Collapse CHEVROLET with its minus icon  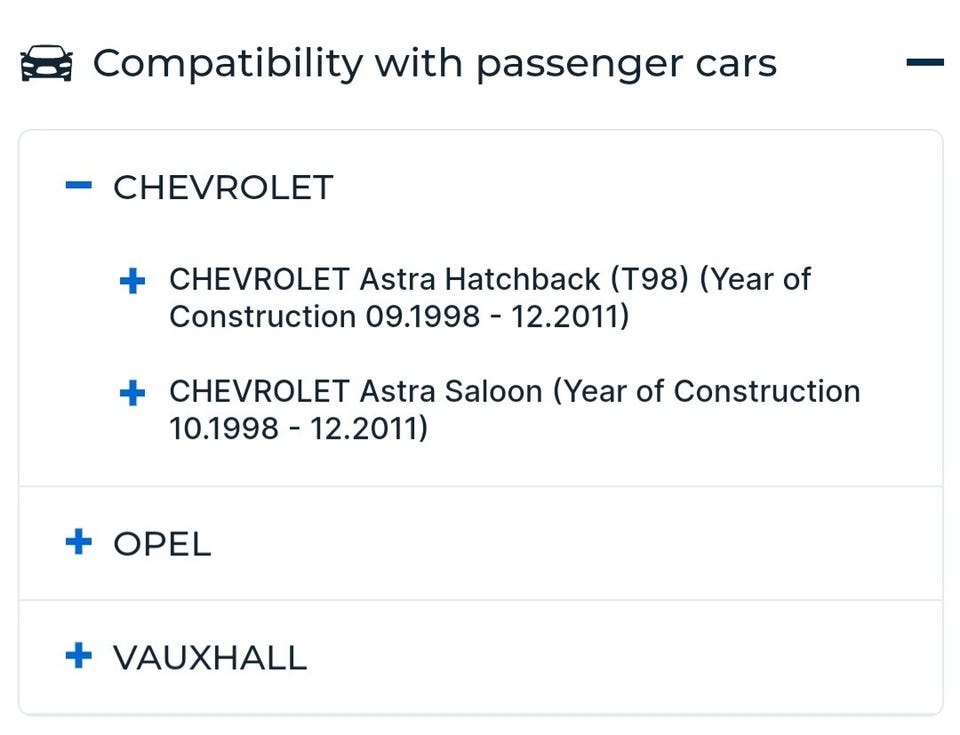coord(78,186)
